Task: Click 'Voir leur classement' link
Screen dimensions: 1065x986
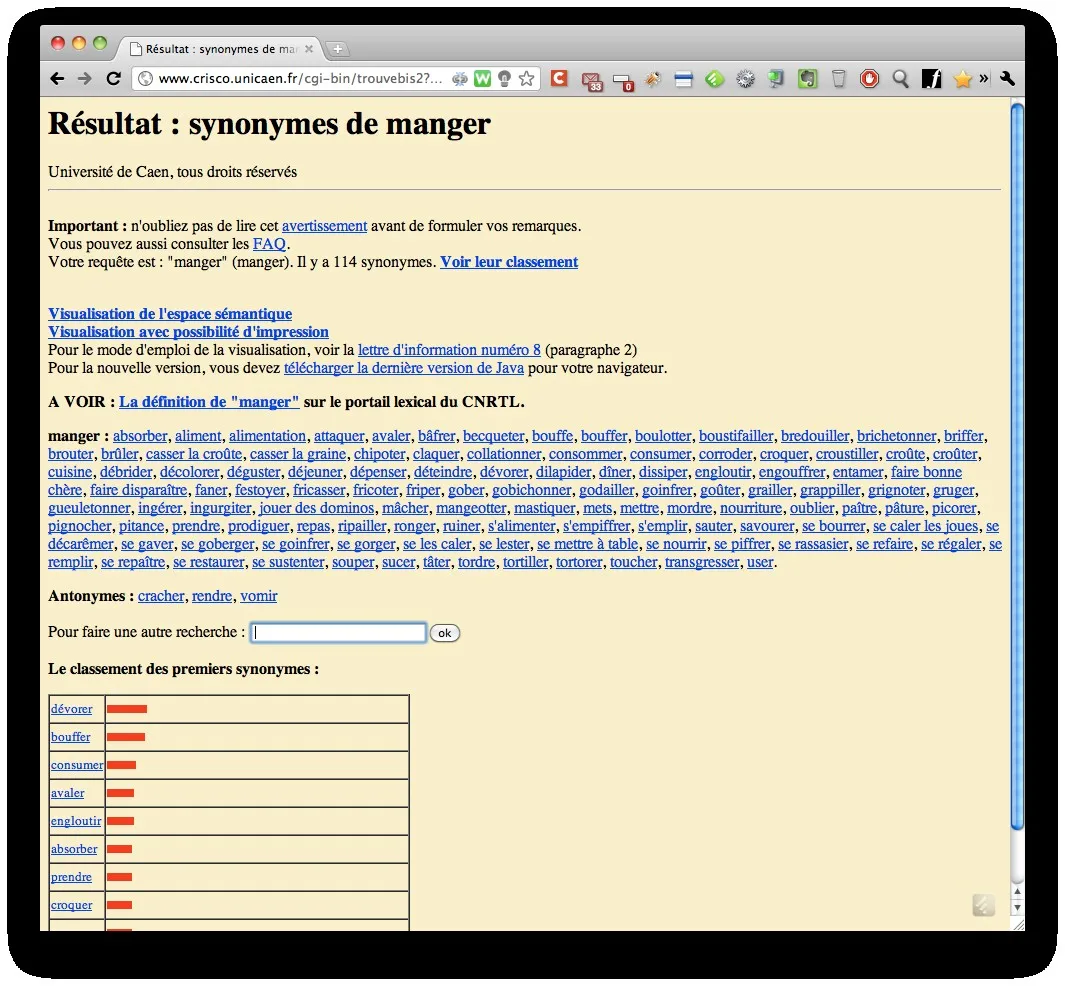Action: (x=509, y=262)
